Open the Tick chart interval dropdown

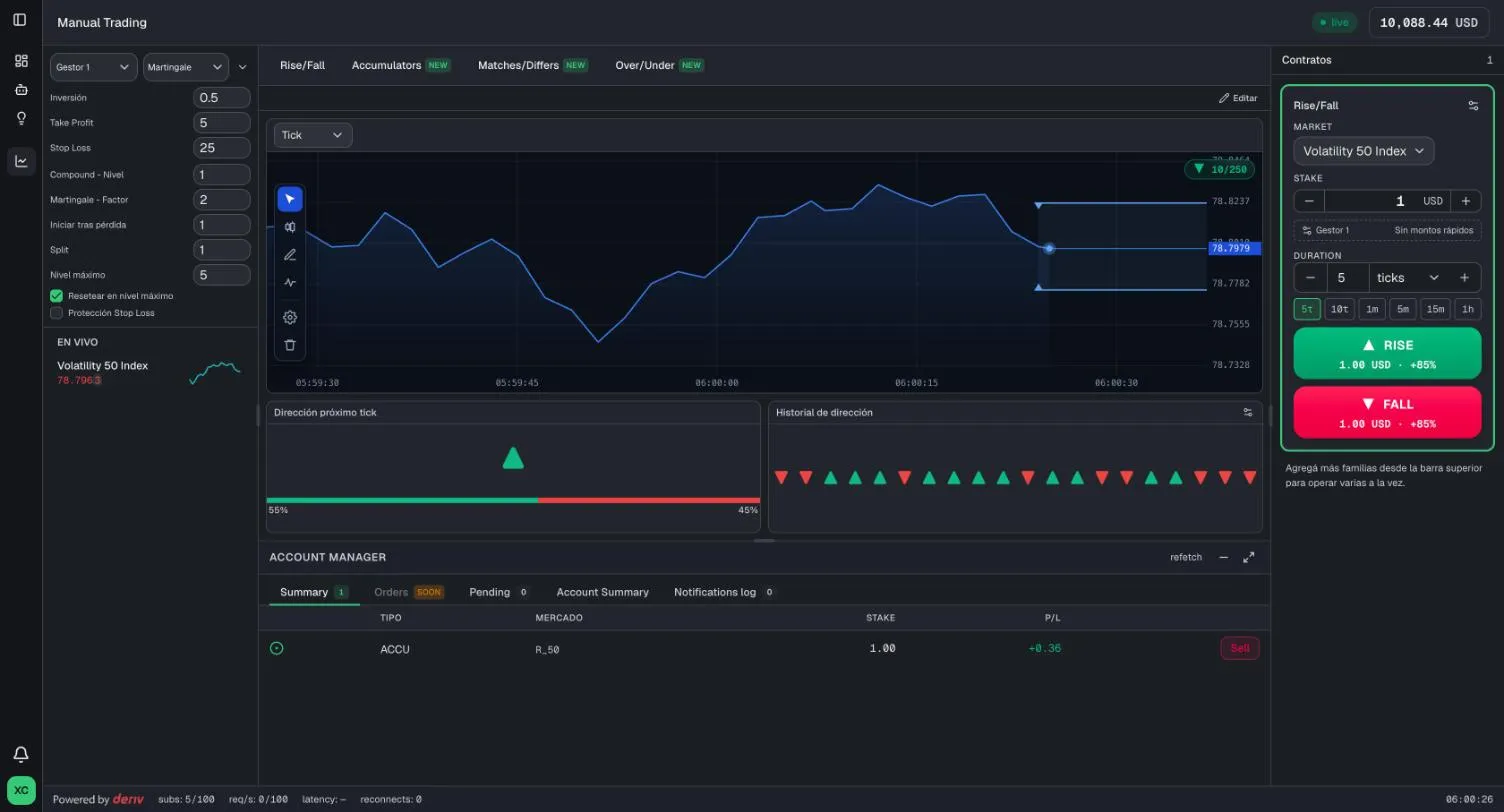[312, 135]
